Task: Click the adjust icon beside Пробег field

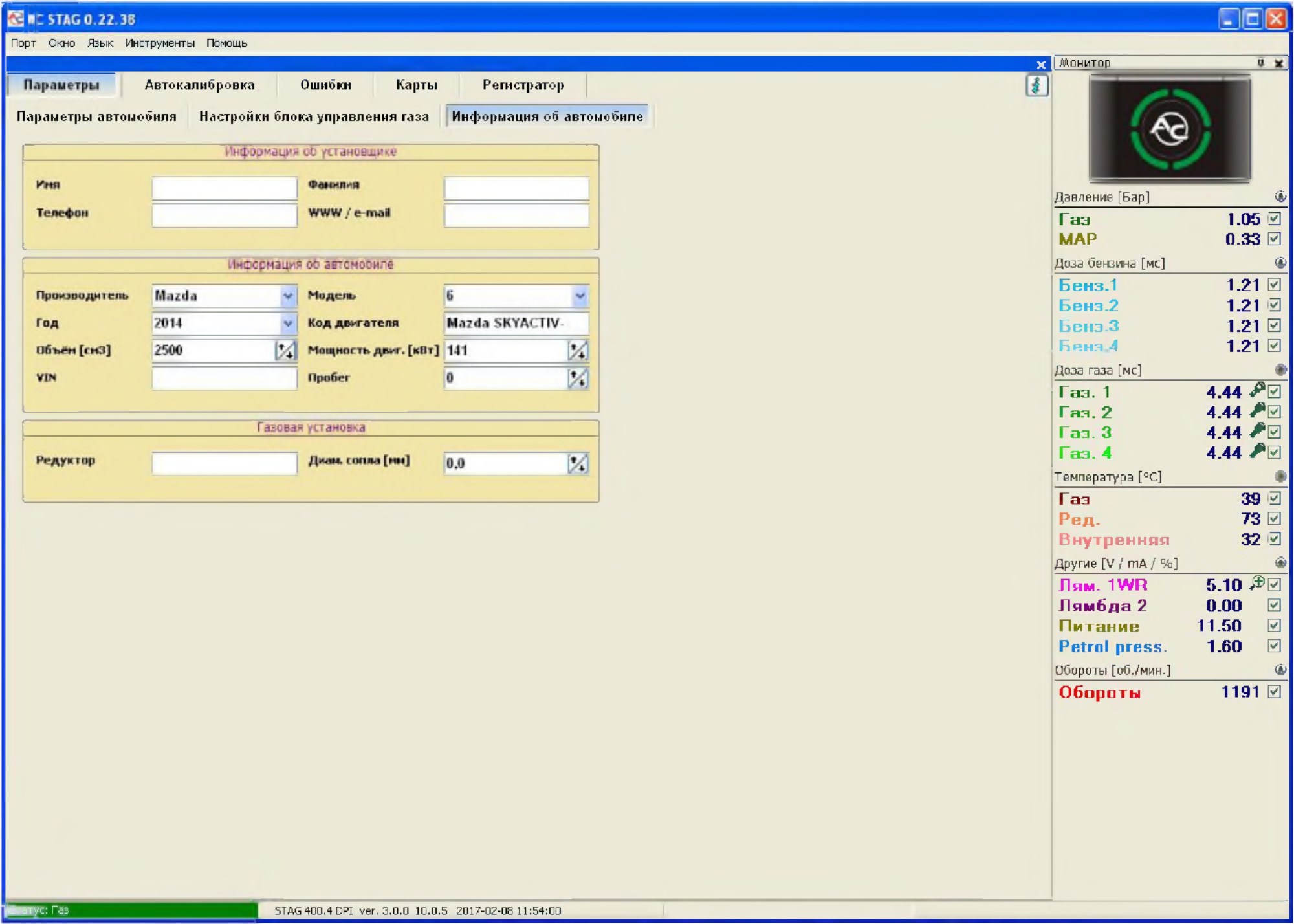Action: (578, 378)
